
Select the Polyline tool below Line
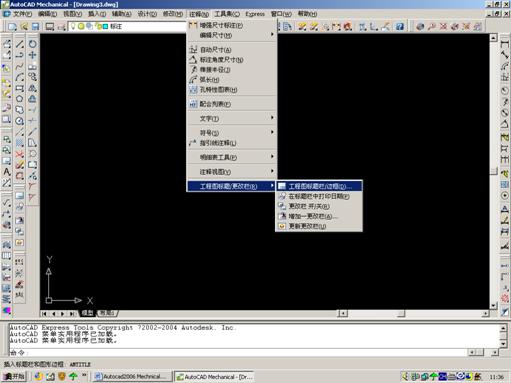[20, 55]
